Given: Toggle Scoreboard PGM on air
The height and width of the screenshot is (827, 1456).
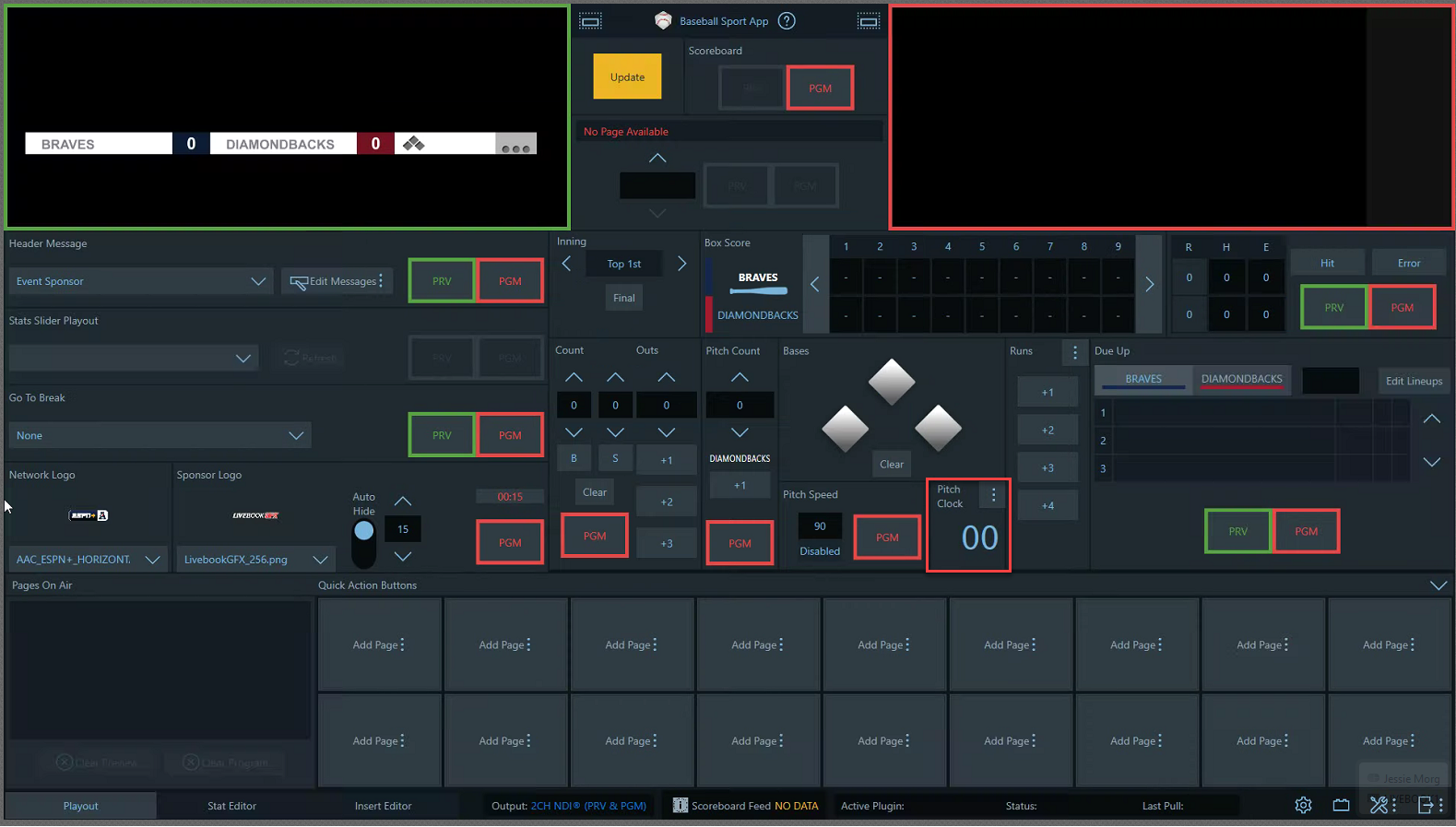Looking at the screenshot, I should click(820, 89).
